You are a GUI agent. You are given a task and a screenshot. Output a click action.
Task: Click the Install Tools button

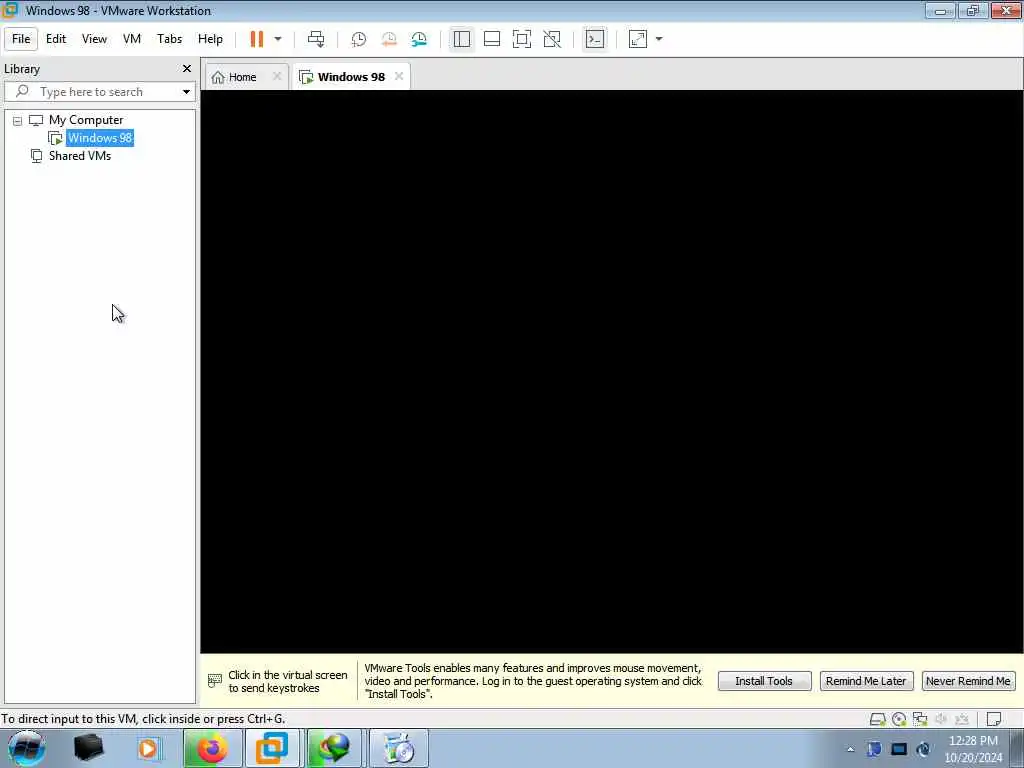764,681
